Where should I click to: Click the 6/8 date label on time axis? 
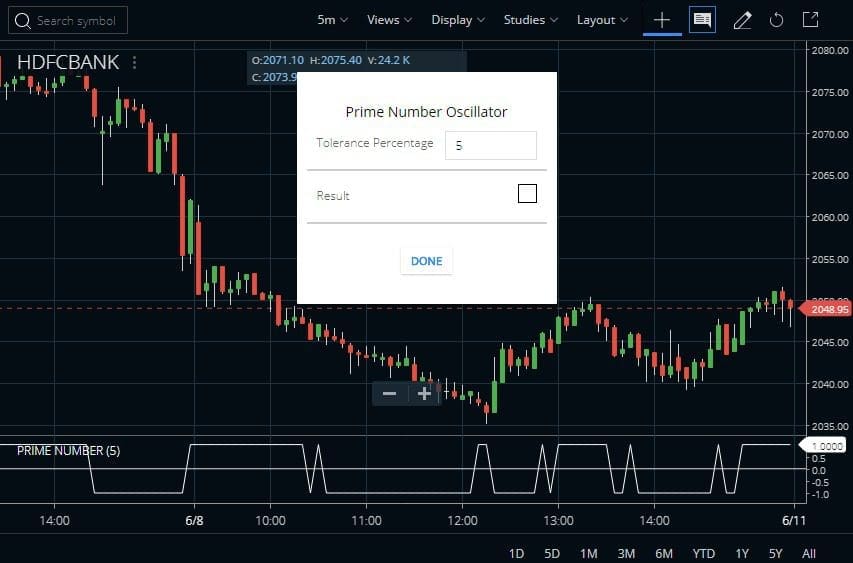(194, 521)
